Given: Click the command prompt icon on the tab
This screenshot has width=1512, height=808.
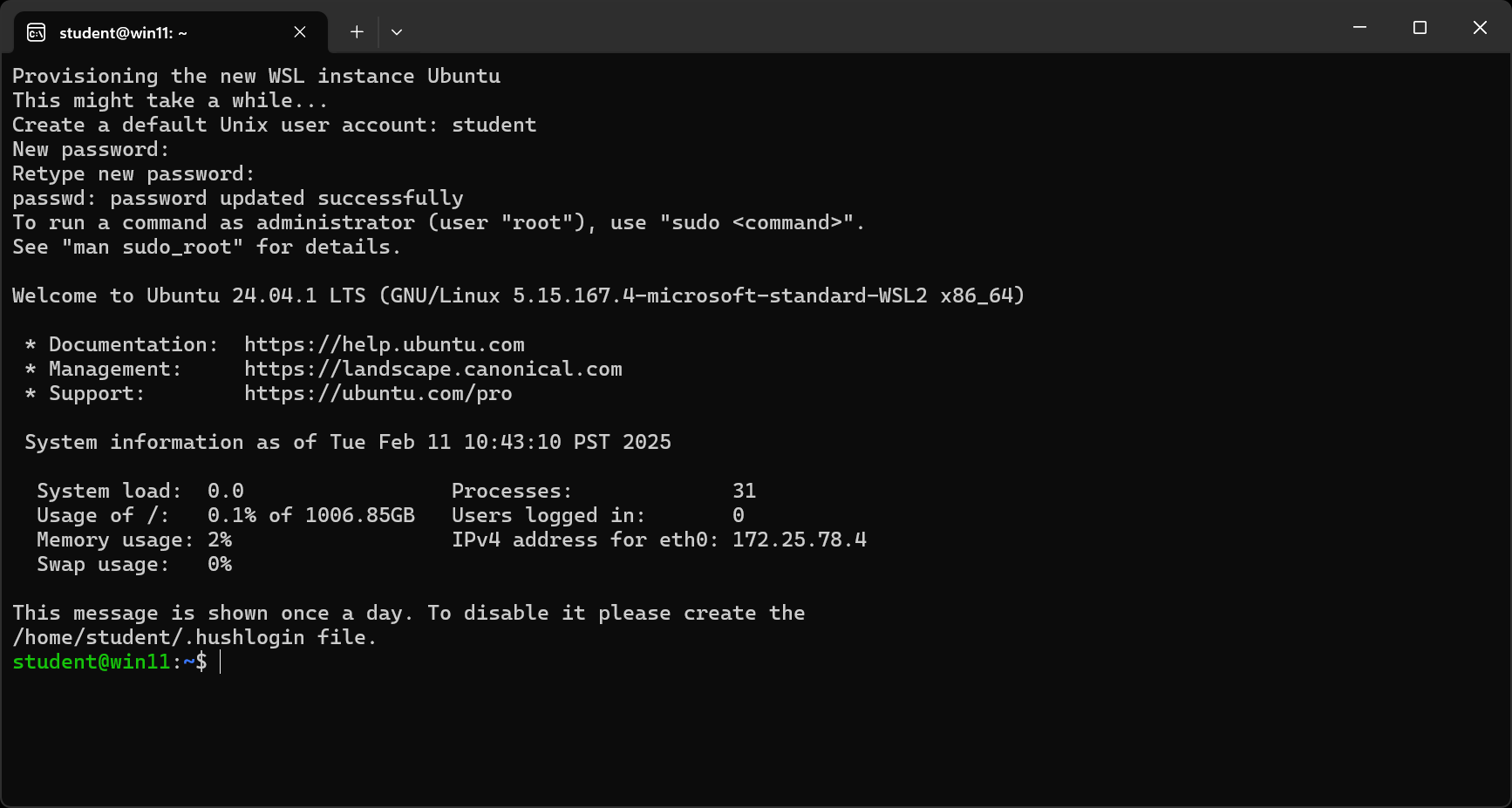Looking at the screenshot, I should [35, 31].
